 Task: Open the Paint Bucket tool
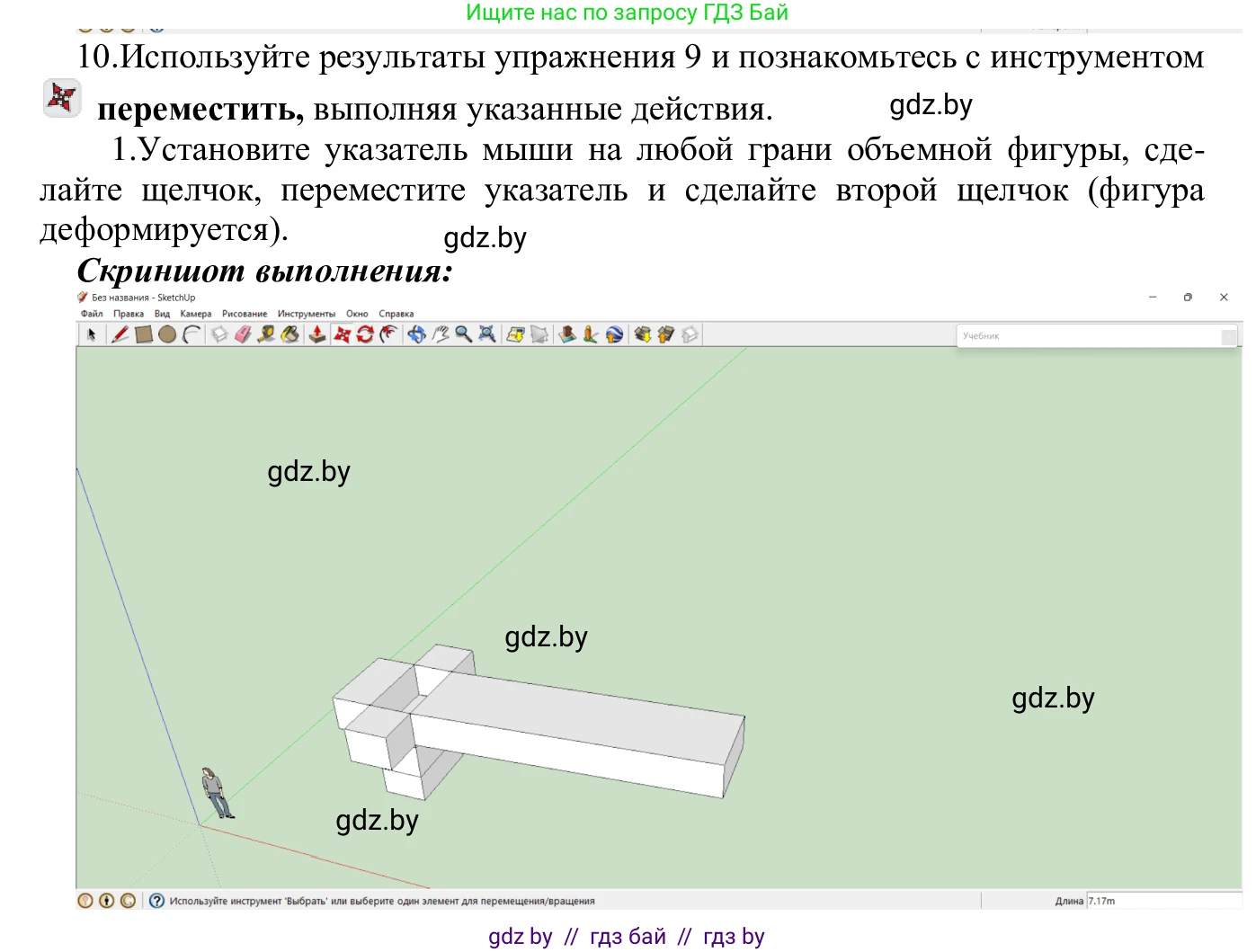(x=289, y=334)
